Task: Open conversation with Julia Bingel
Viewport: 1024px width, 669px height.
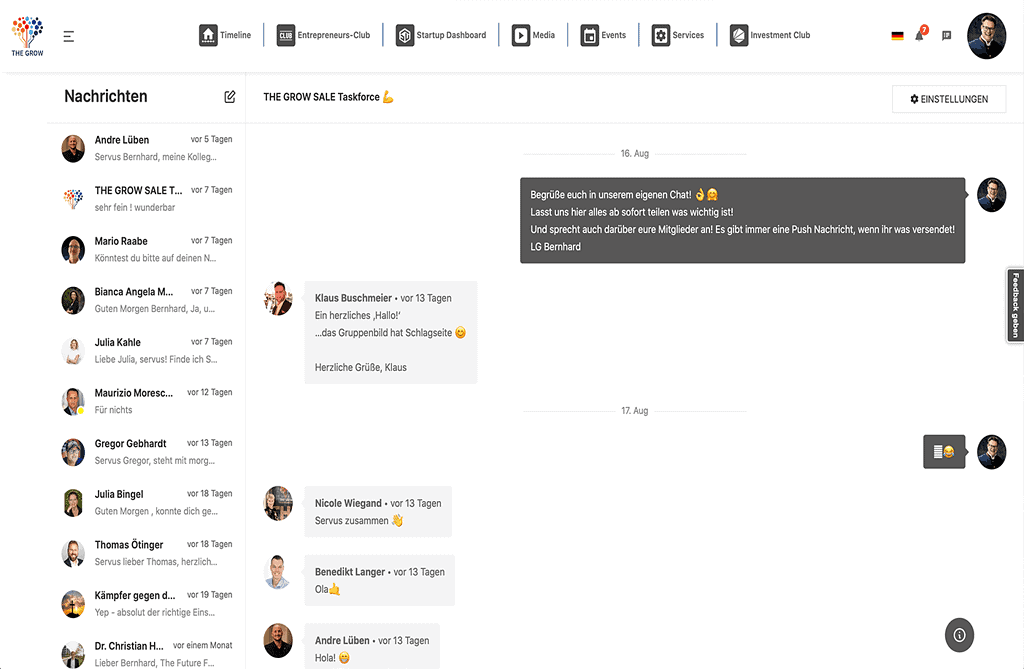Action: pos(147,502)
